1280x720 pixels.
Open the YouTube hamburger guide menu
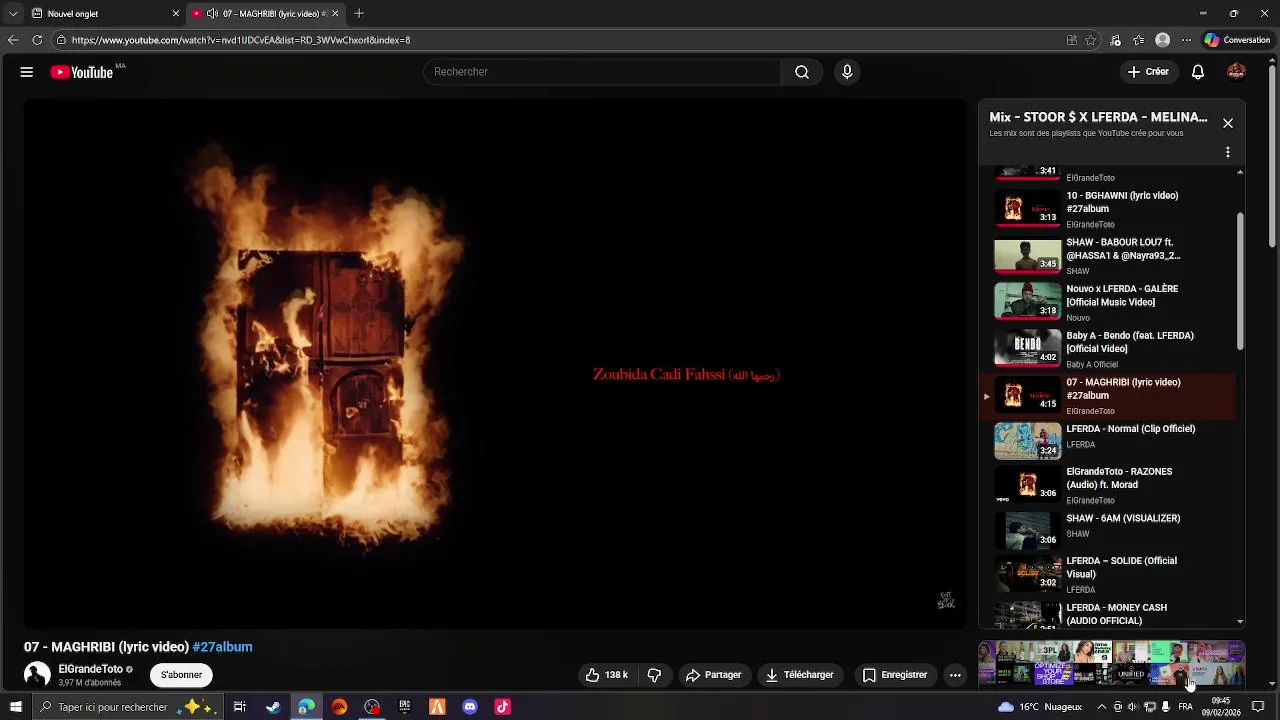27,72
